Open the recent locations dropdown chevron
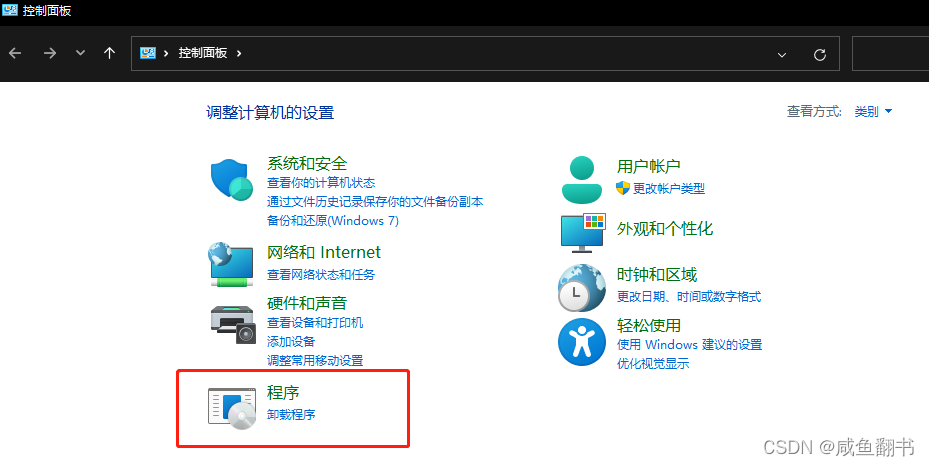Image resolution: width=929 pixels, height=466 pixels. 81,53
